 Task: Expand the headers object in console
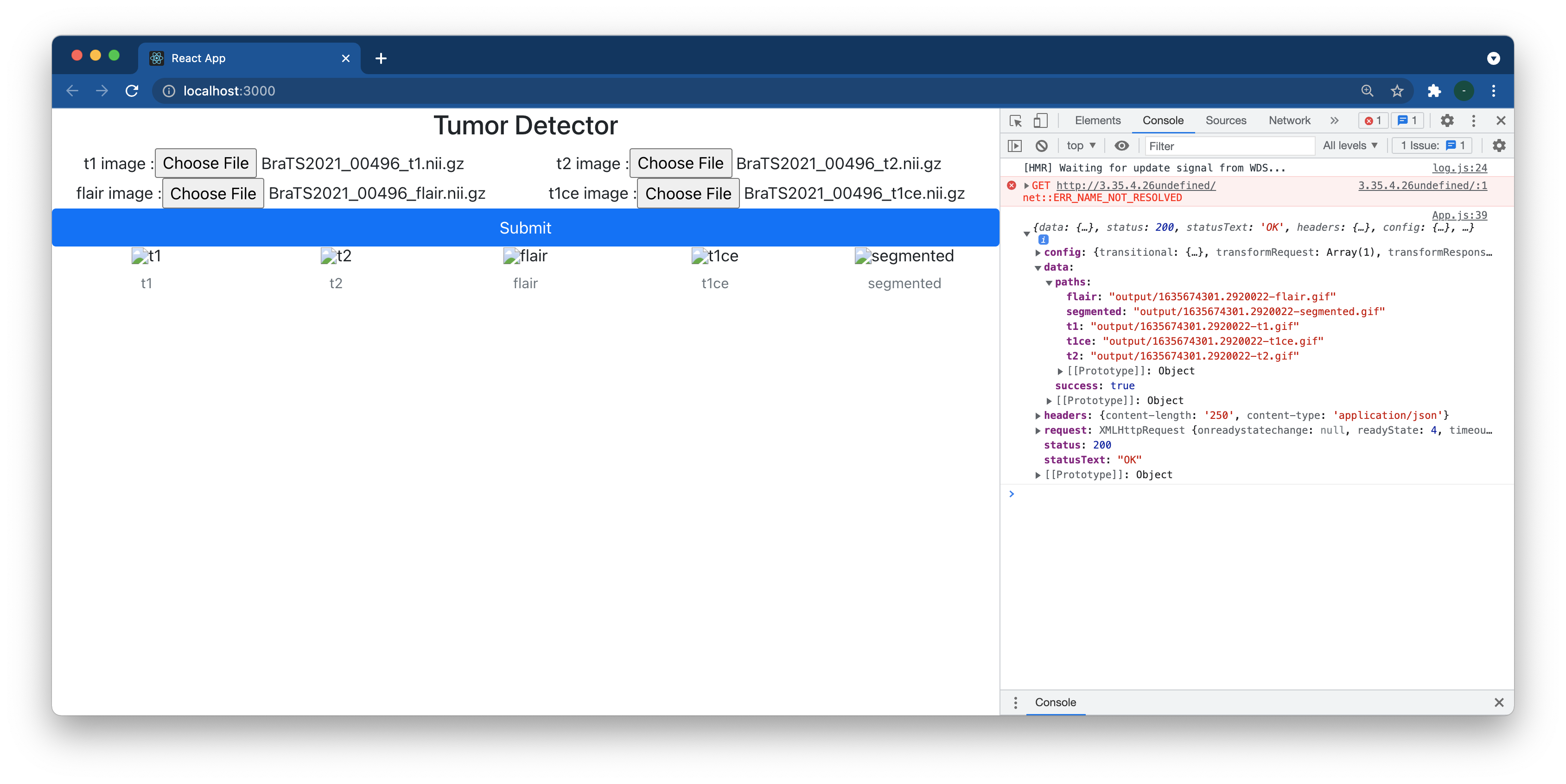click(x=1038, y=416)
